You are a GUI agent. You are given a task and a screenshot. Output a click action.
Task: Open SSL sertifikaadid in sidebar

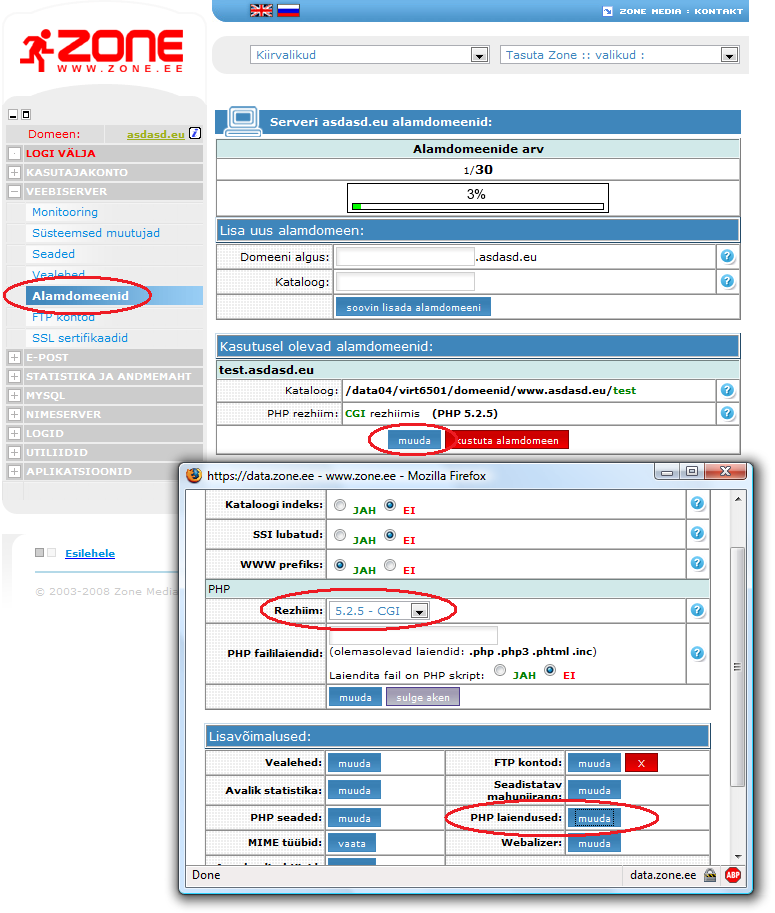[x=80, y=338]
